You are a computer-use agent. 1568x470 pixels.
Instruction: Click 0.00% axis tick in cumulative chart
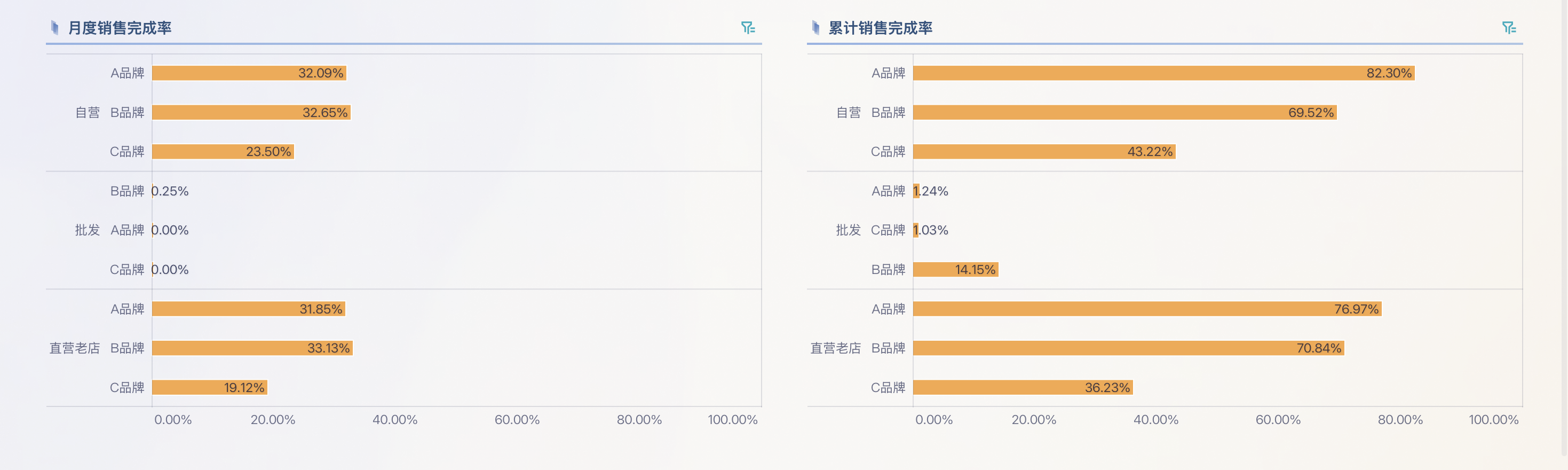(934, 419)
